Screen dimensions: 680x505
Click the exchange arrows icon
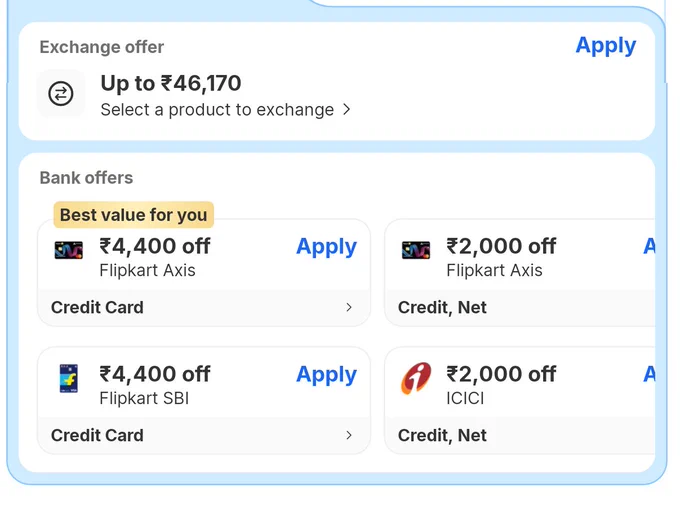(x=61, y=93)
